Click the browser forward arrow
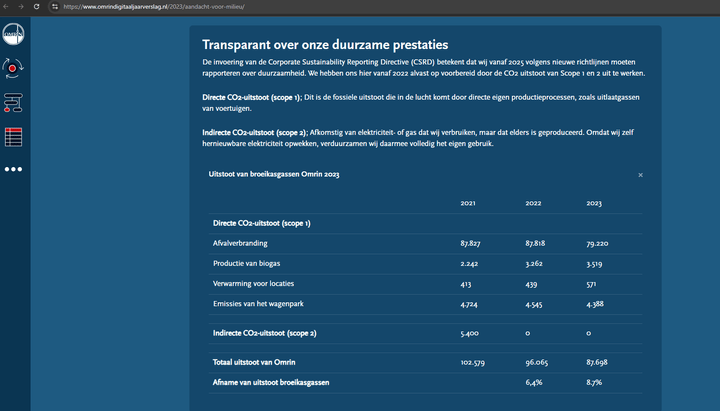 coord(21,6)
